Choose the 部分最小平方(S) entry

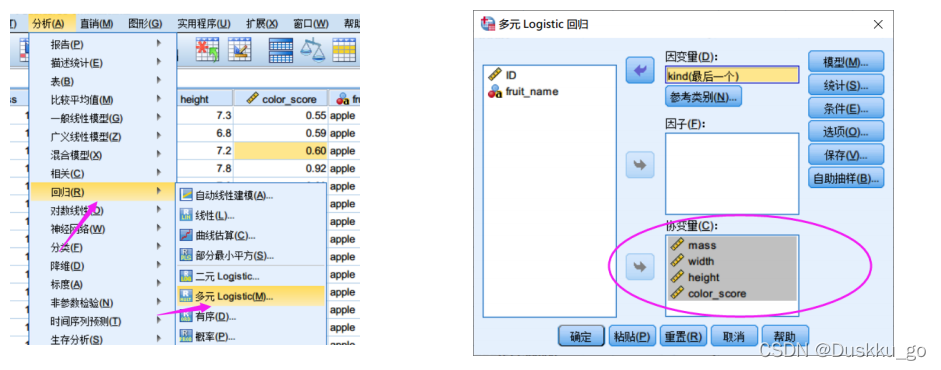tap(251, 255)
